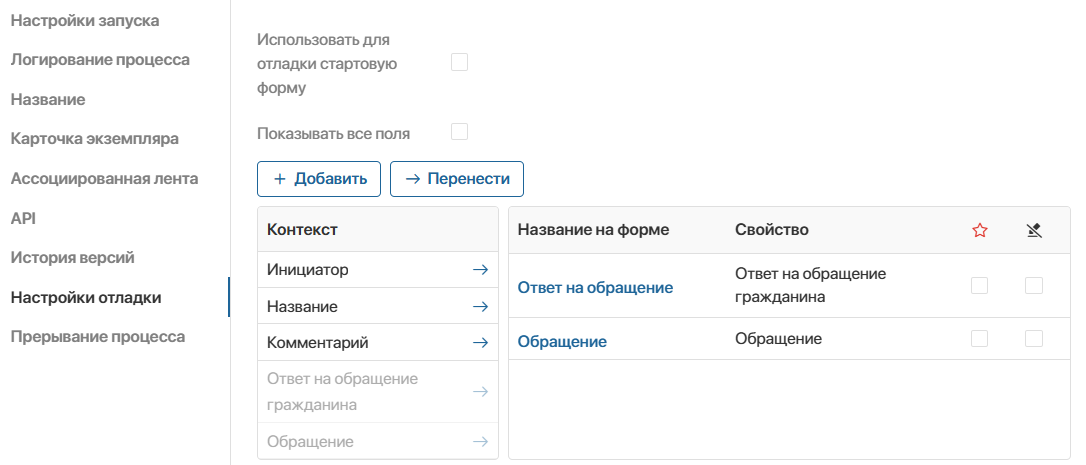Click the dimmed arrow beside Ответ на обращение гражданина
The height and width of the screenshot is (465, 1086).
pos(480,392)
